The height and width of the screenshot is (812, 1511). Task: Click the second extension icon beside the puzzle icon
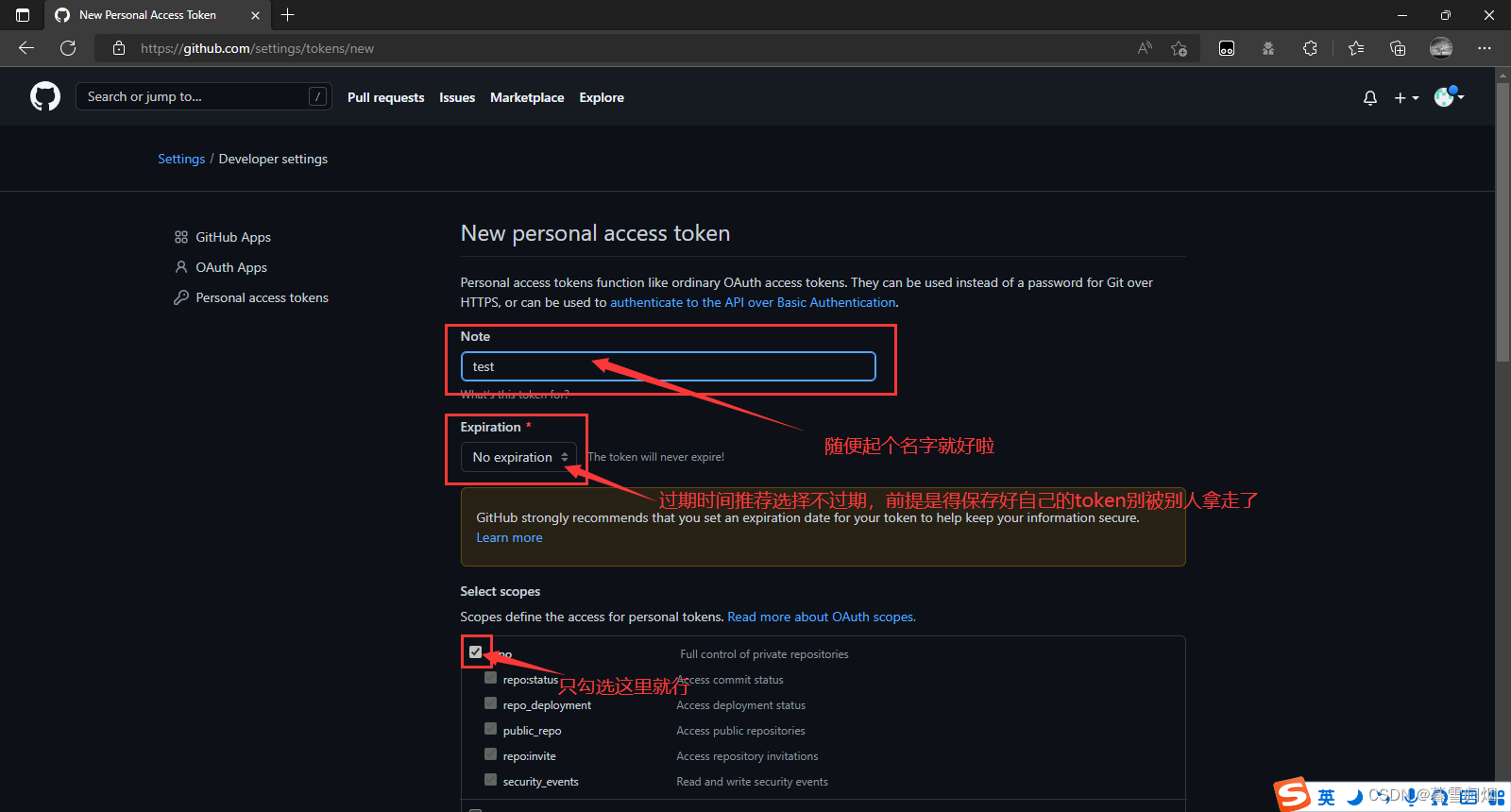(1268, 48)
